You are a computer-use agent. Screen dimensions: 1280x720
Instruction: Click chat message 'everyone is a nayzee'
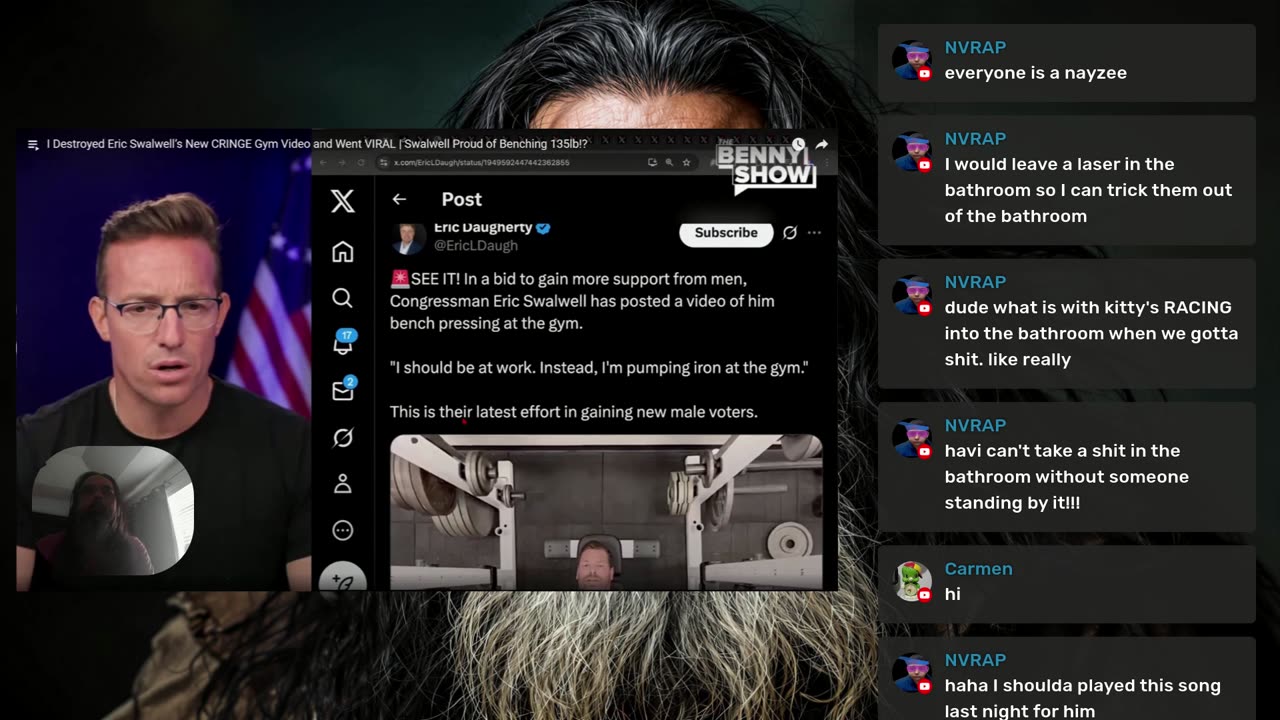pyautogui.click(x=1035, y=73)
